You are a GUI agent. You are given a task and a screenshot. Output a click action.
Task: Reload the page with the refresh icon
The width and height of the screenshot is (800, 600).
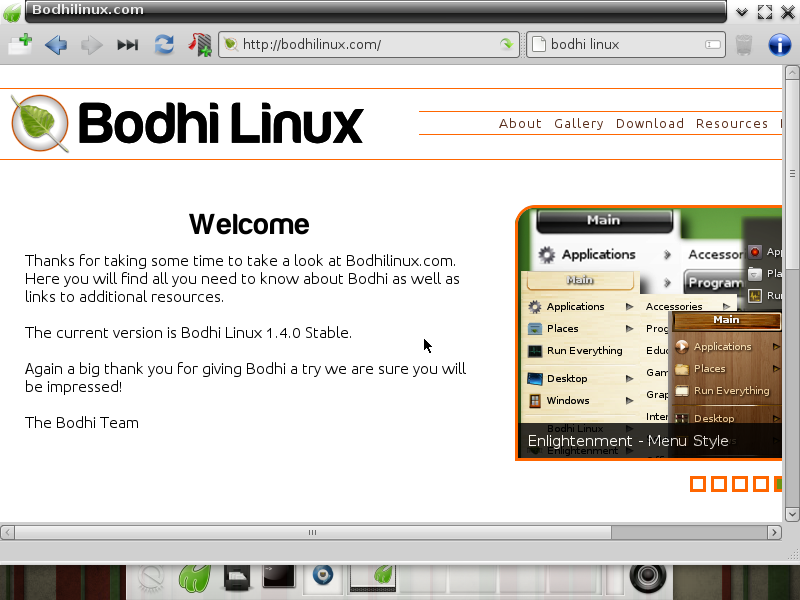pos(164,45)
